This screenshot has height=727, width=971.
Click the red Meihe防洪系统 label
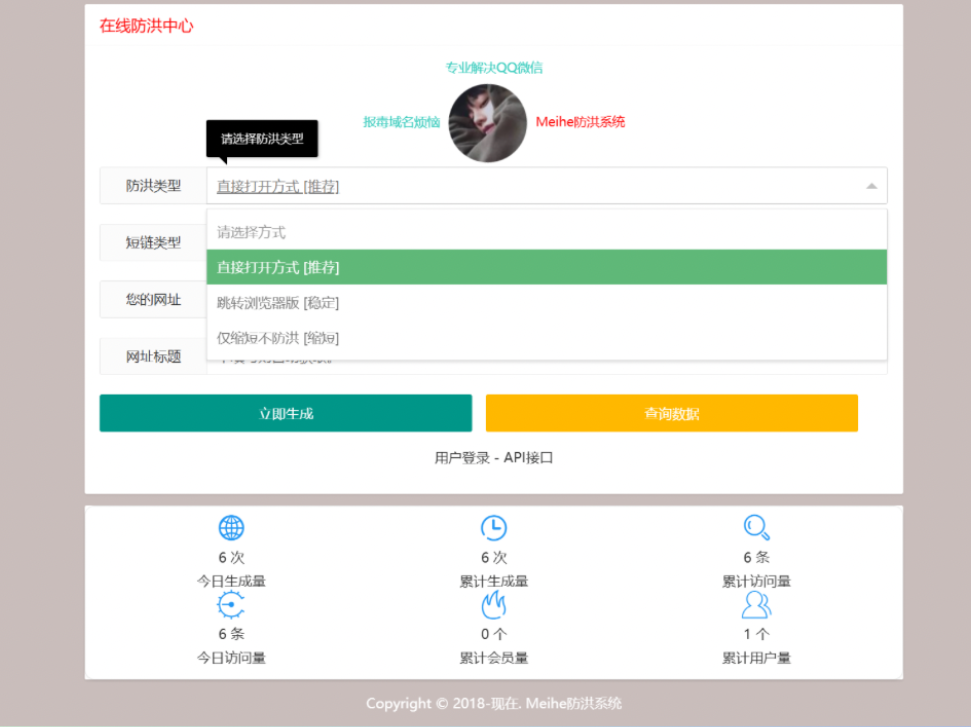(580, 122)
